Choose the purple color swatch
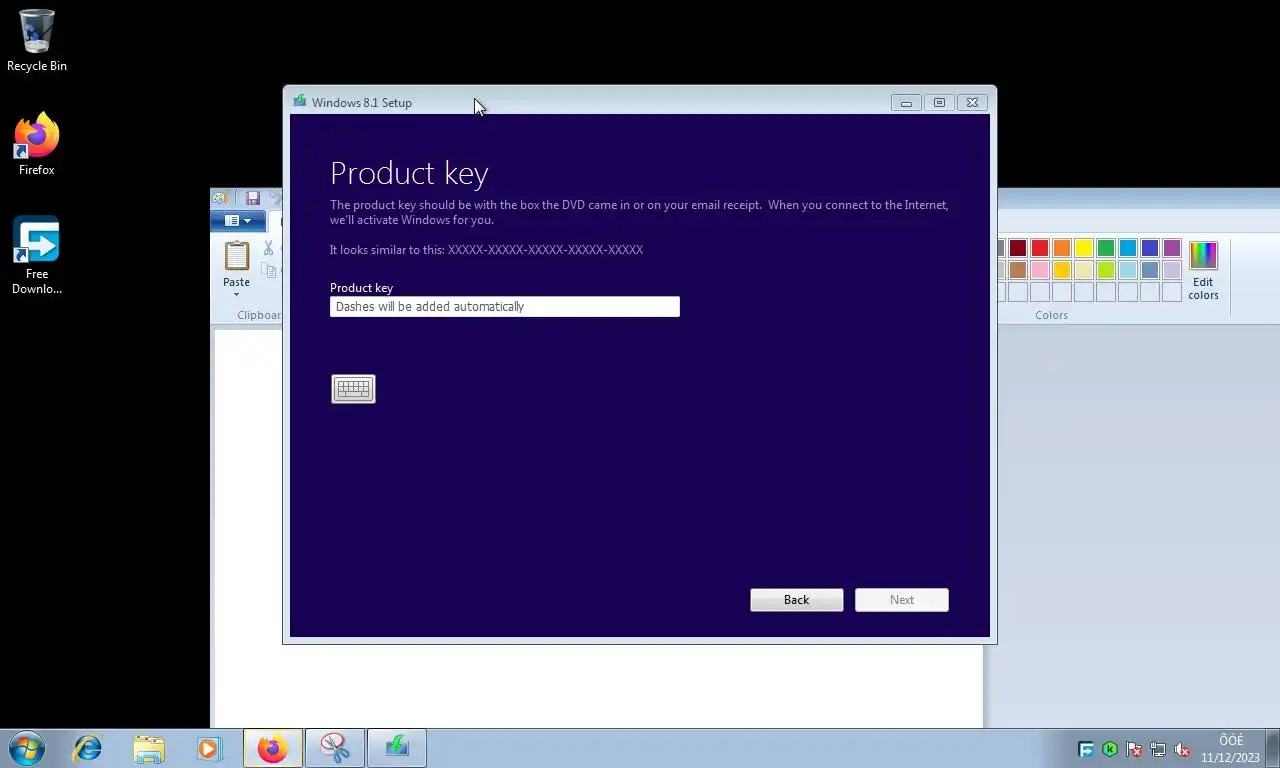This screenshot has width=1280, height=768. coord(1172,248)
